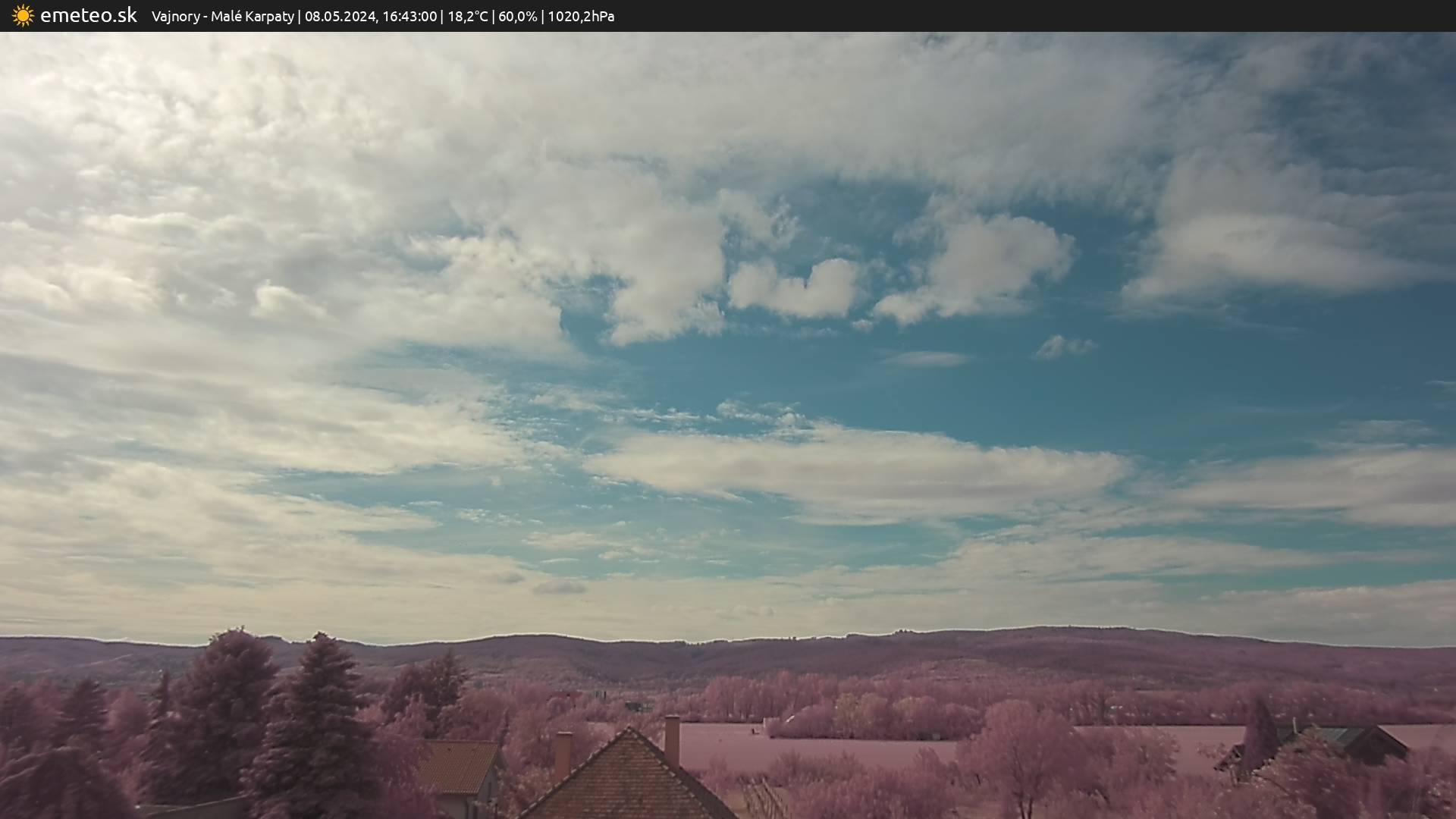The image size is (1456, 819).
Task: Select the 1020,2hPa pressure reading
Action: [x=581, y=16]
